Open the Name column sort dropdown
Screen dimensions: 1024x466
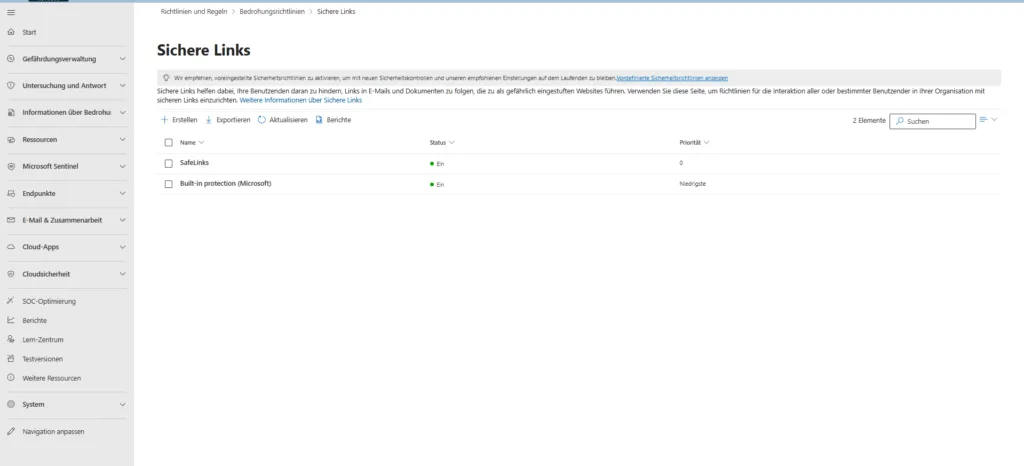tap(201, 142)
